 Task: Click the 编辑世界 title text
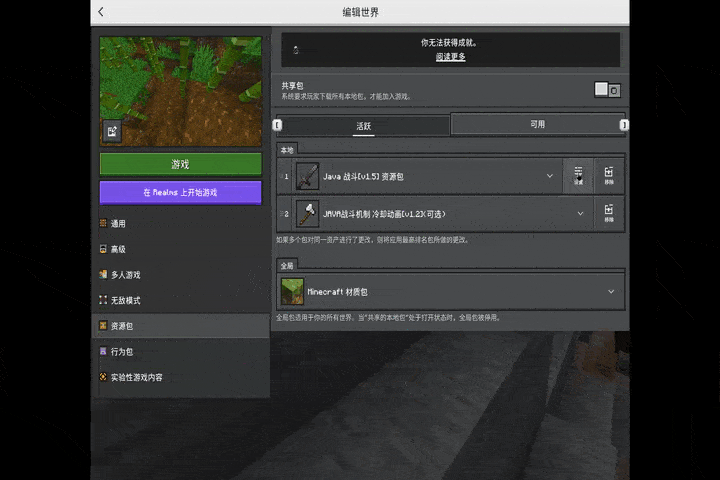coord(360,12)
